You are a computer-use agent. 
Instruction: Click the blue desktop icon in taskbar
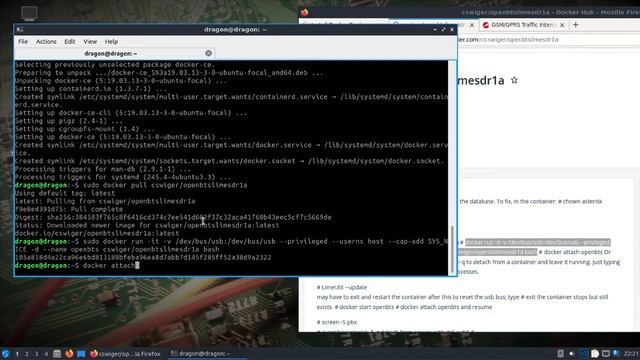click(81, 353)
